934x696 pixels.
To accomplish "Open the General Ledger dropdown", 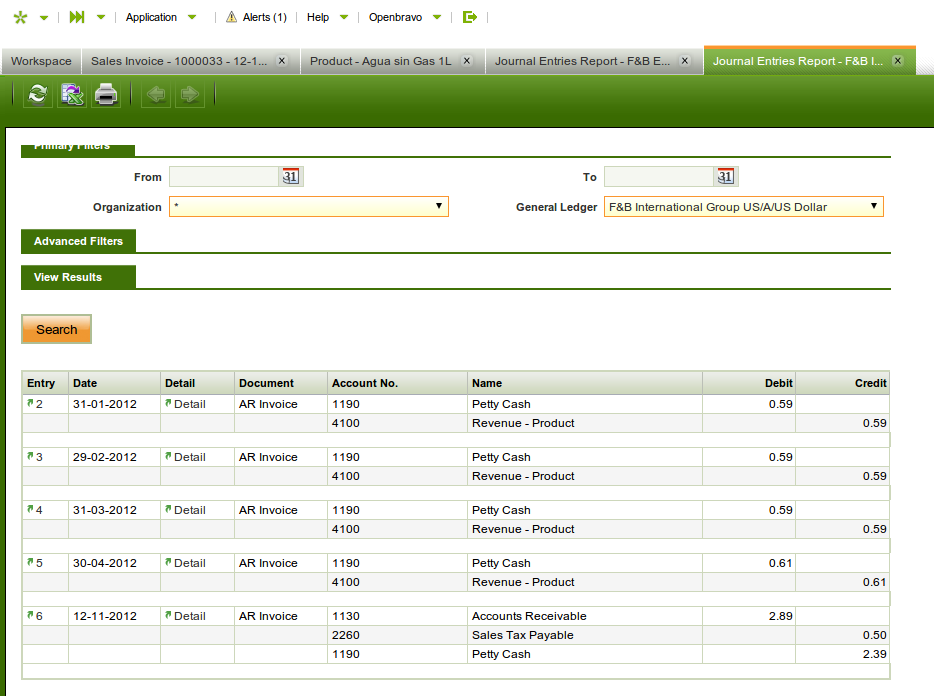I will point(743,207).
